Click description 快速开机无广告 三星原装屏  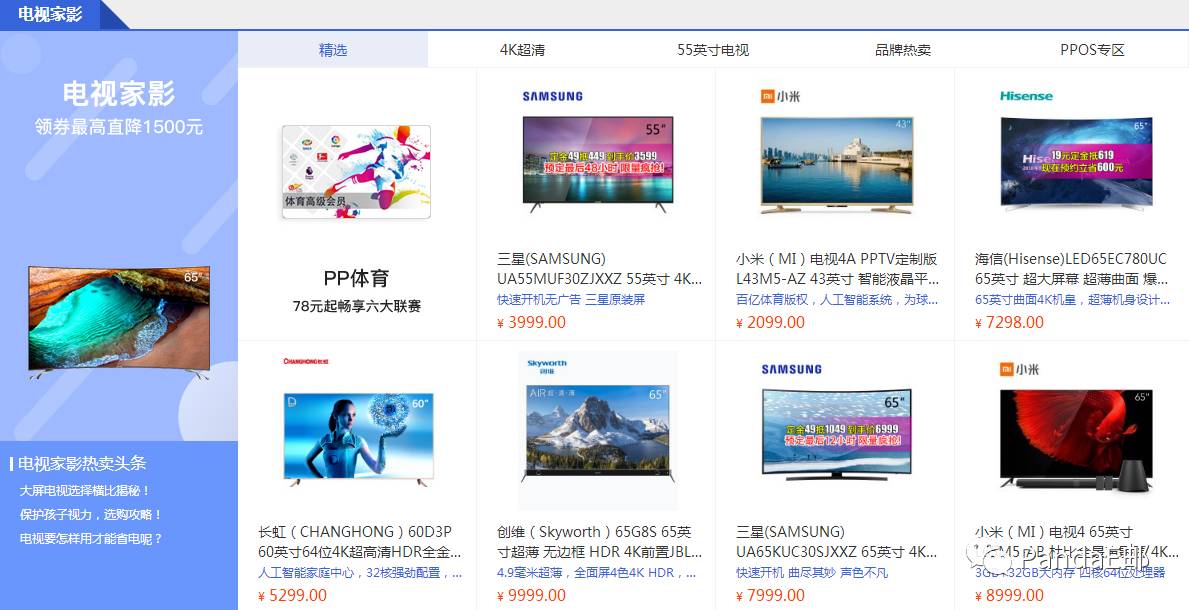point(571,300)
